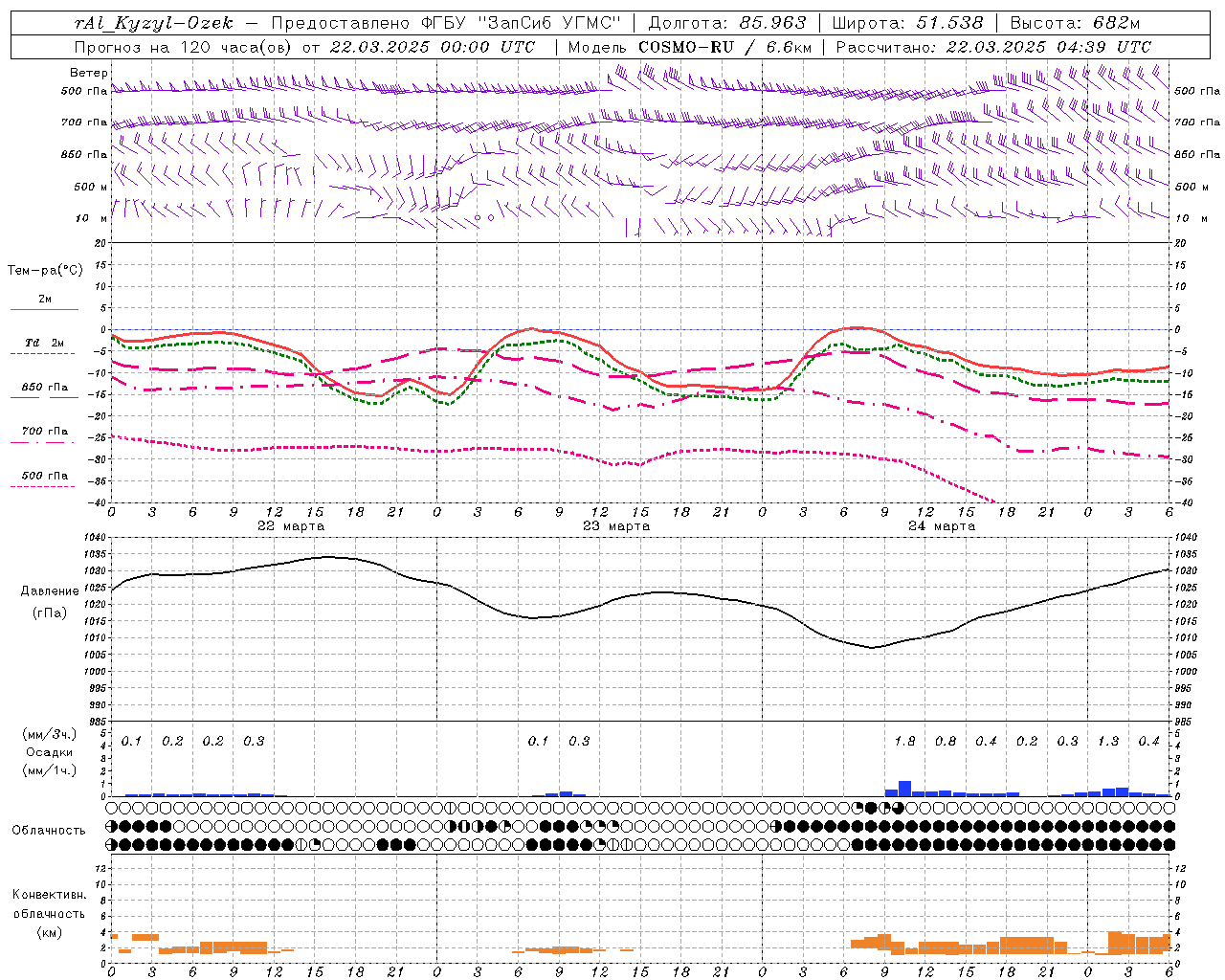
Task: Click the tallest blue precipitation bar
Action: point(904,789)
